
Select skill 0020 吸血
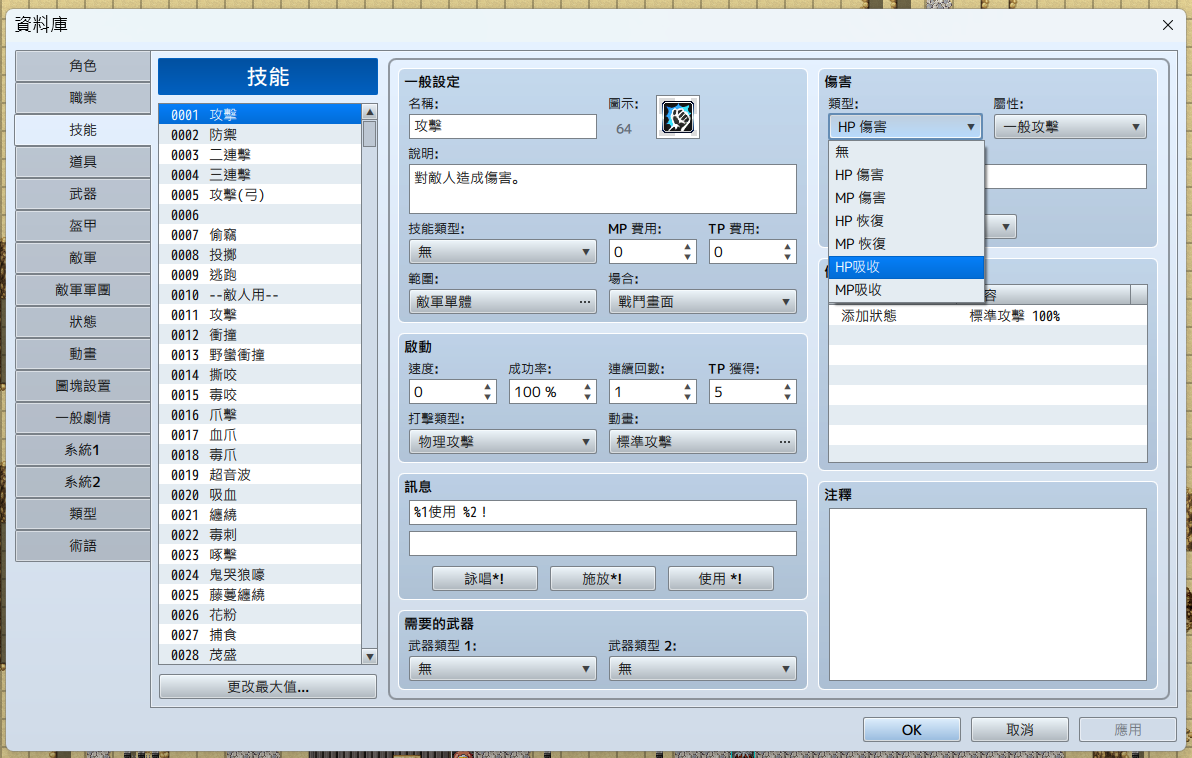[x=260, y=495]
